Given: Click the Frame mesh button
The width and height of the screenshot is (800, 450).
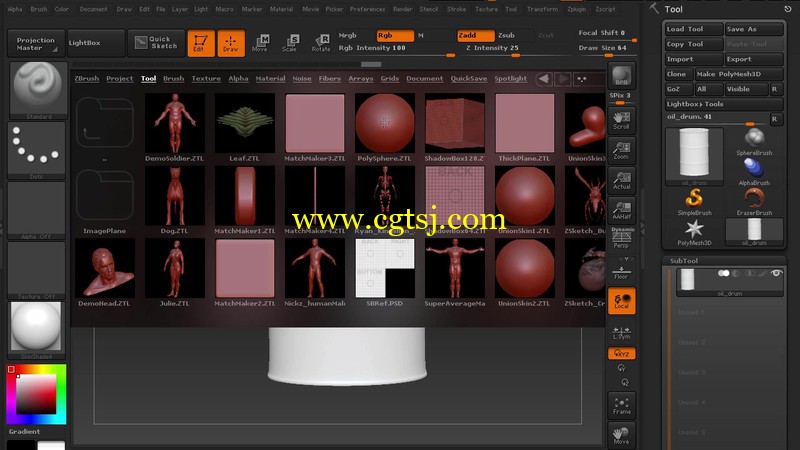Looking at the screenshot, I should (621, 406).
